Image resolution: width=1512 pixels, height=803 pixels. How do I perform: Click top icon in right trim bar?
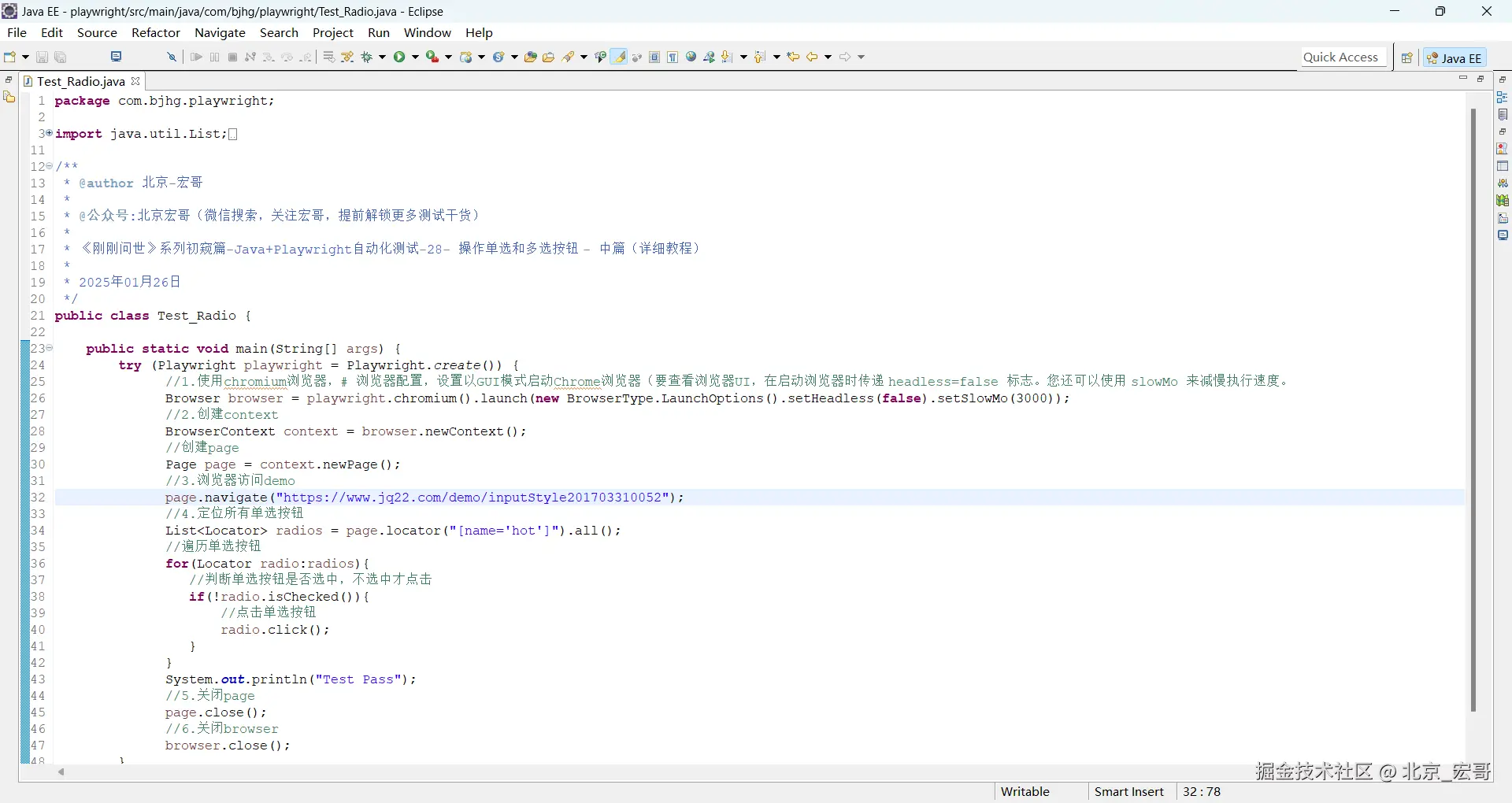click(x=1503, y=80)
